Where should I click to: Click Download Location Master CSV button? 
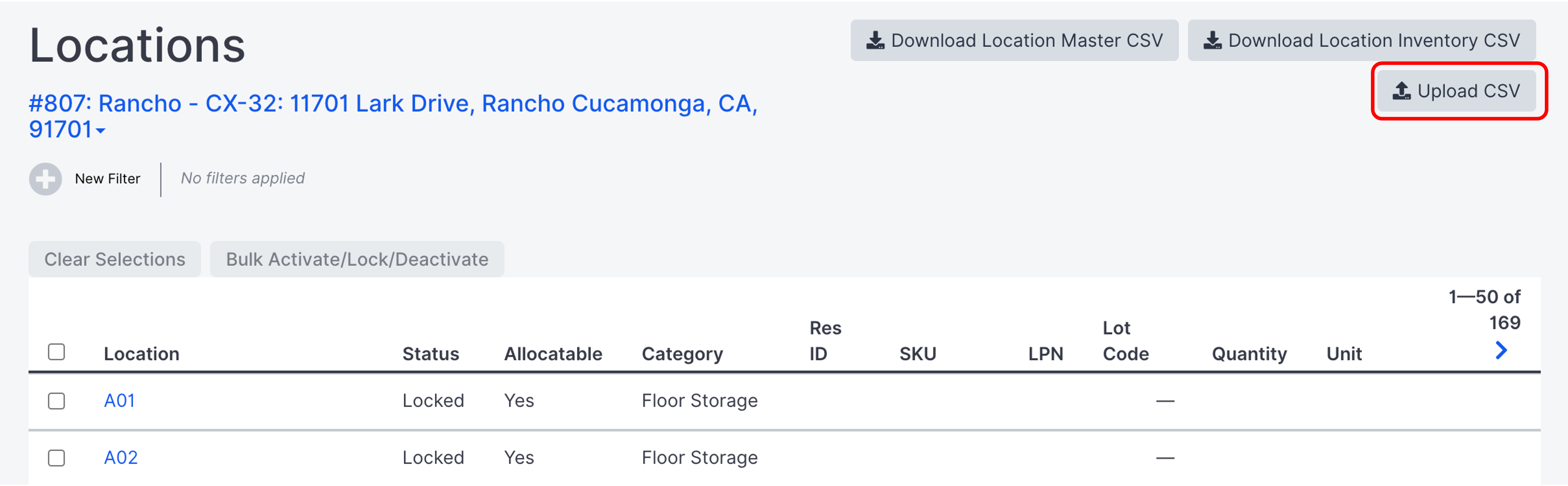pos(1014,41)
